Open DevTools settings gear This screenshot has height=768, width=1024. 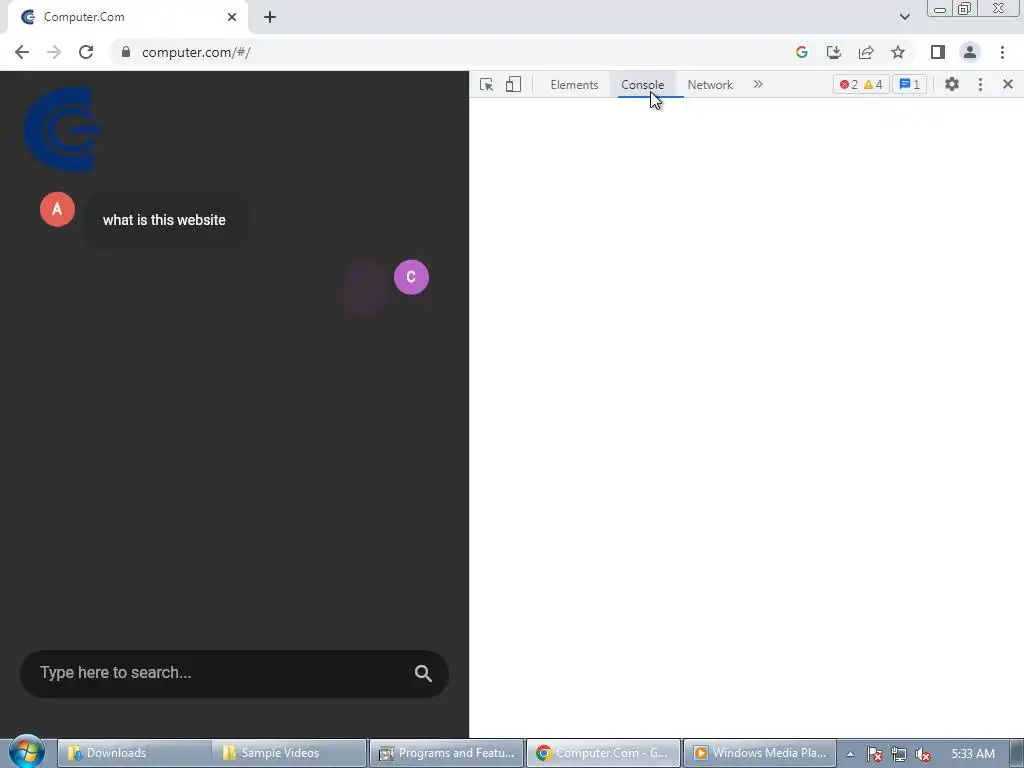pyautogui.click(x=952, y=84)
